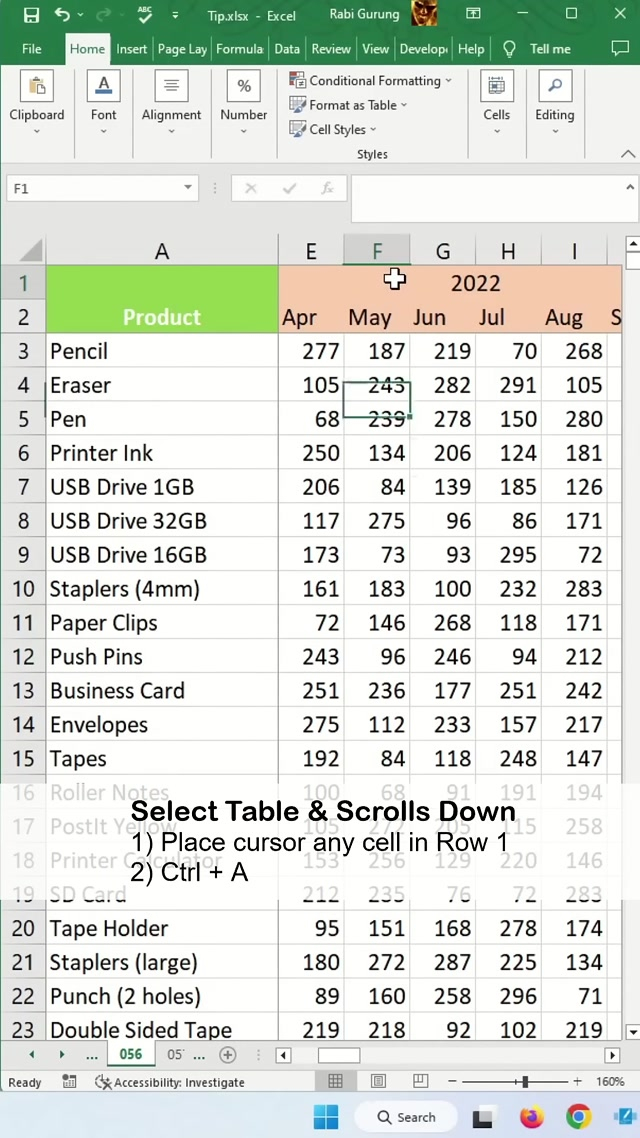Open the Name Box dropdown arrow
The height and width of the screenshot is (1138, 640).
[187, 188]
